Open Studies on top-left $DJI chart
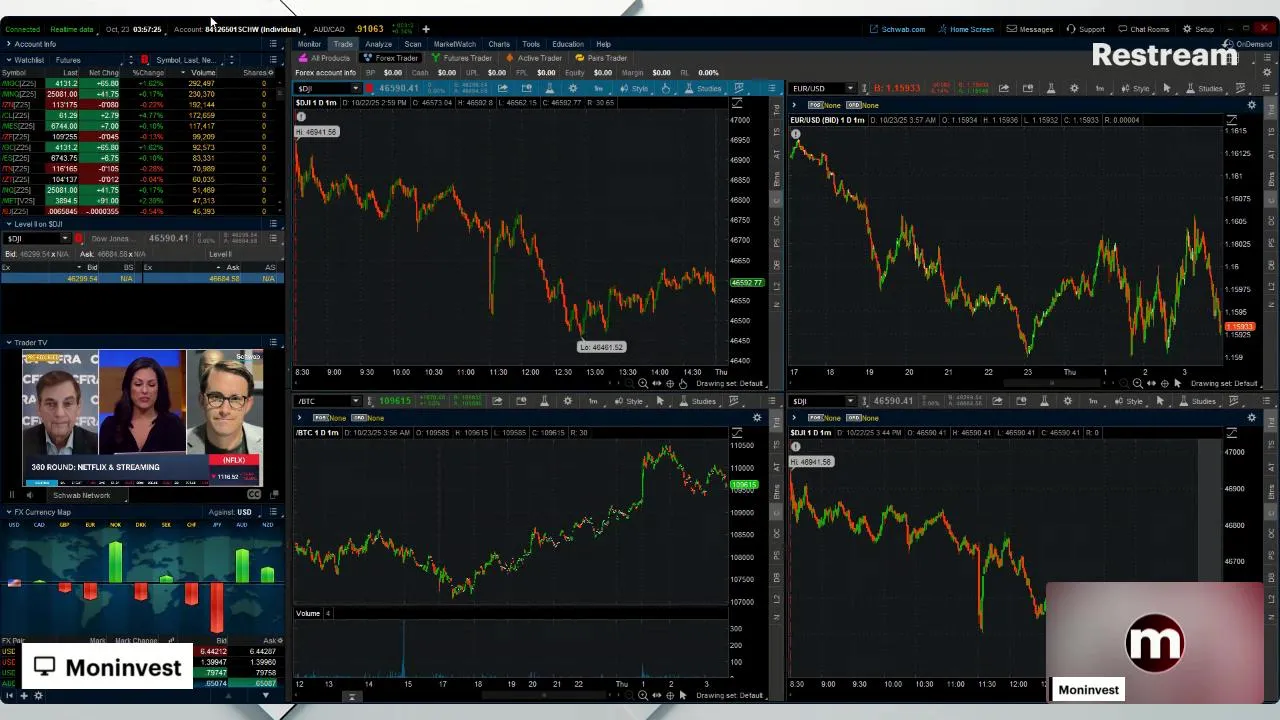 click(x=703, y=89)
